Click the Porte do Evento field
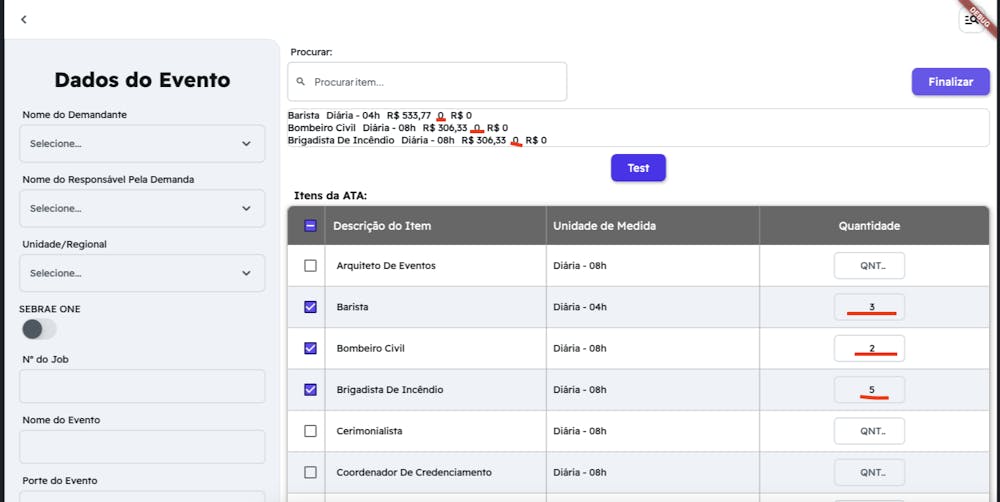 [x=142, y=496]
